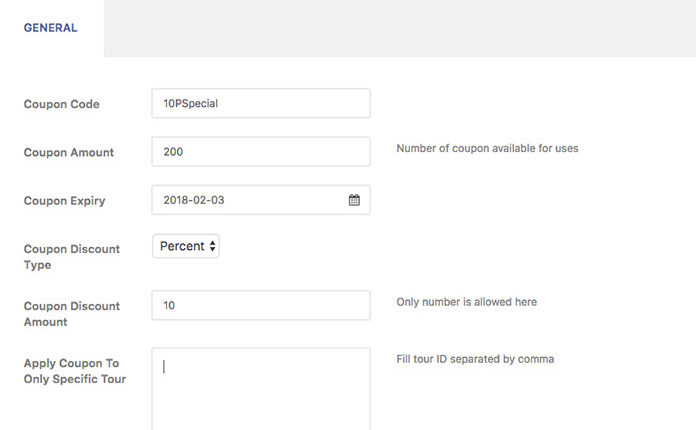
Task: Click the 'Number of coupon available for uses' hint
Action: pyautogui.click(x=487, y=149)
